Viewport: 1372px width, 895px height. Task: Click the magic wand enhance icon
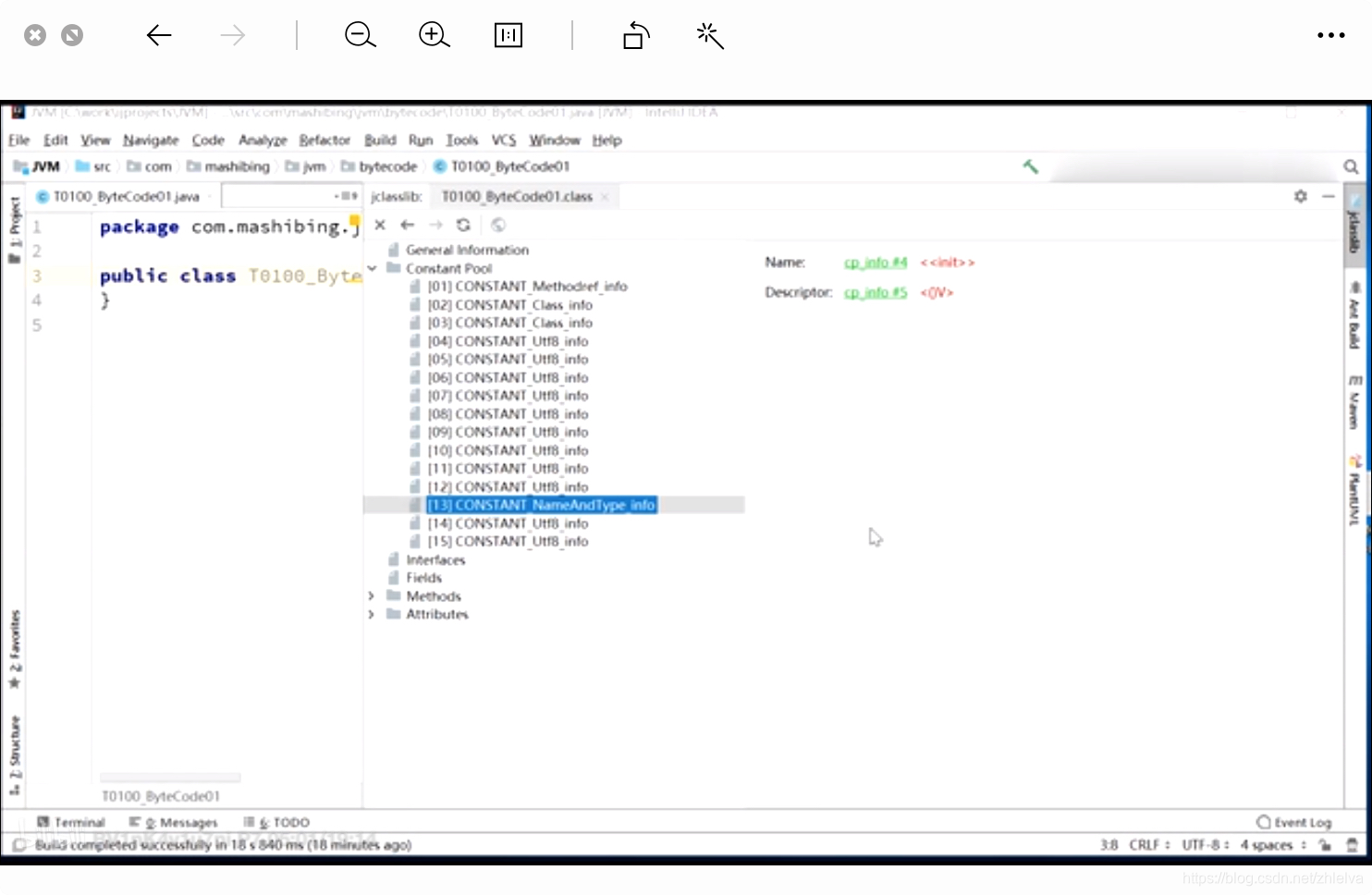click(x=709, y=35)
